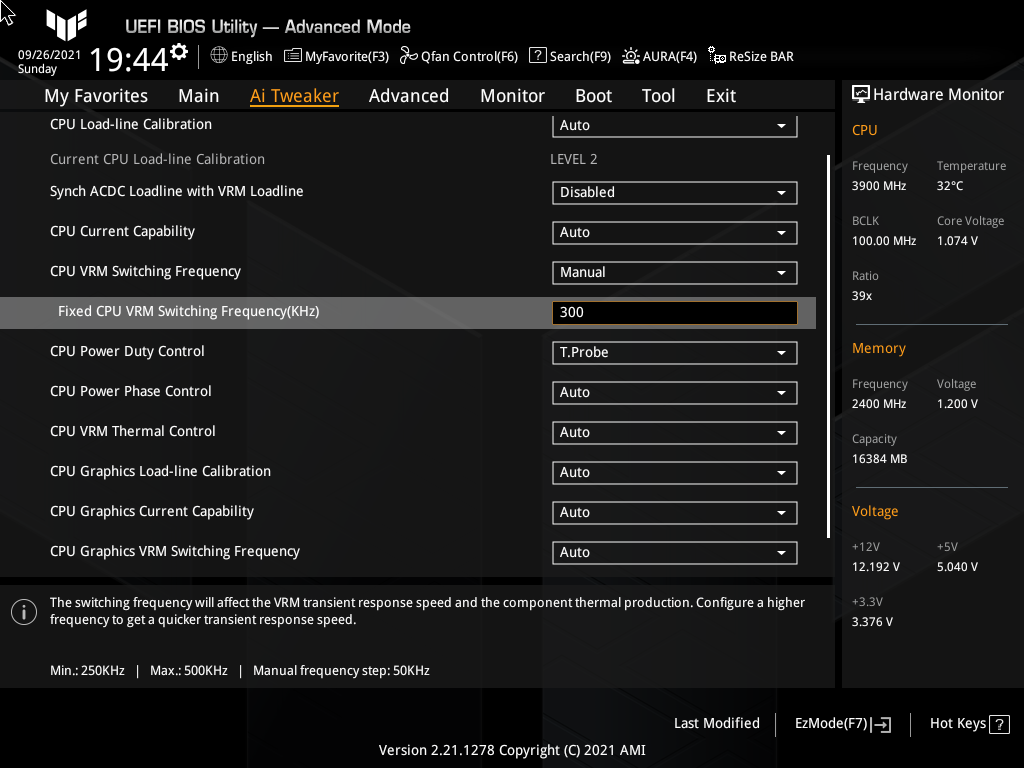
Task: Click the Last Modified button
Action: coord(716,723)
